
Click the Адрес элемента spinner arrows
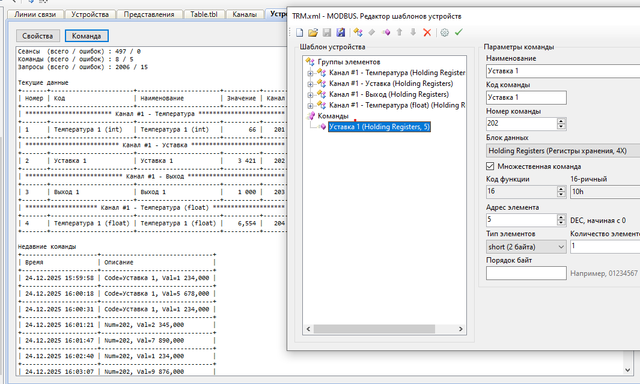pos(561,220)
